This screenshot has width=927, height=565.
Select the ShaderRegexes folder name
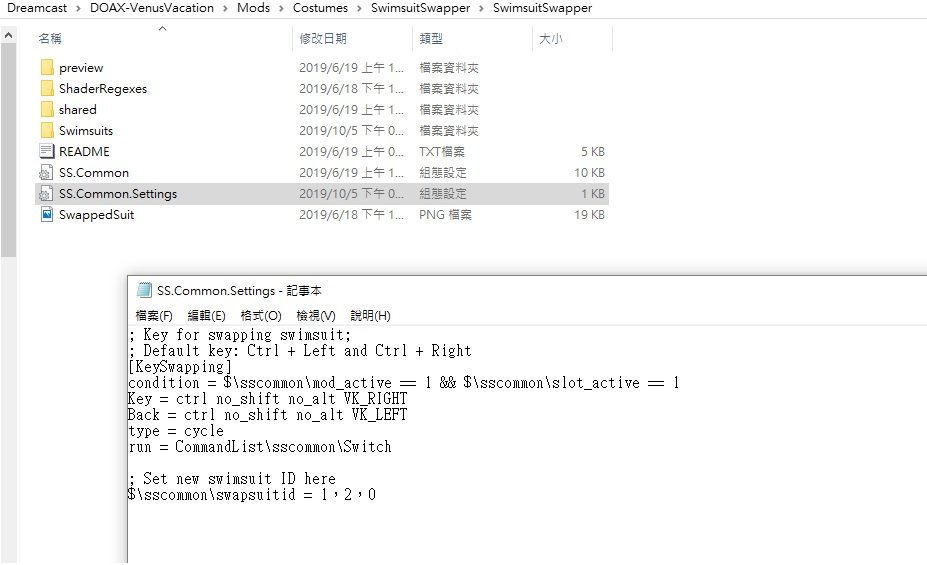point(103,89)
